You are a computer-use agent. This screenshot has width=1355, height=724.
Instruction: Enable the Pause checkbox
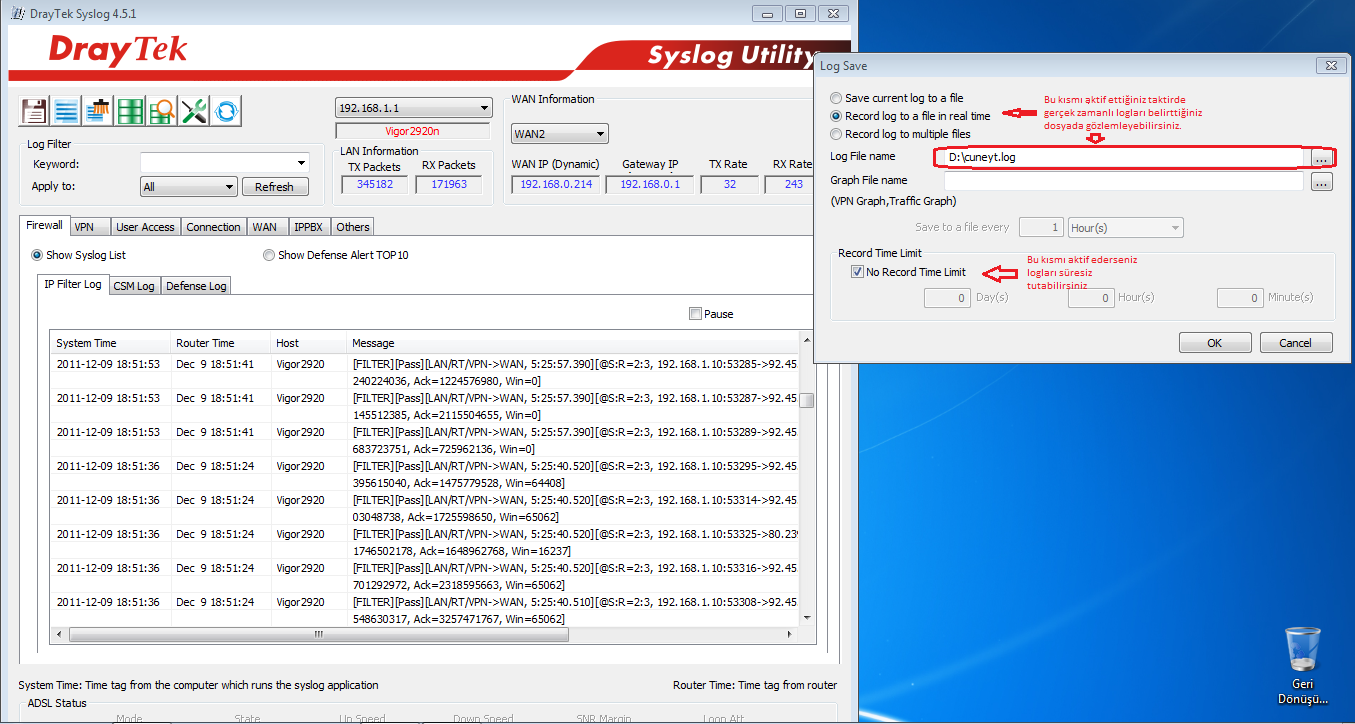pyautogui.click(x=696, y=314)
